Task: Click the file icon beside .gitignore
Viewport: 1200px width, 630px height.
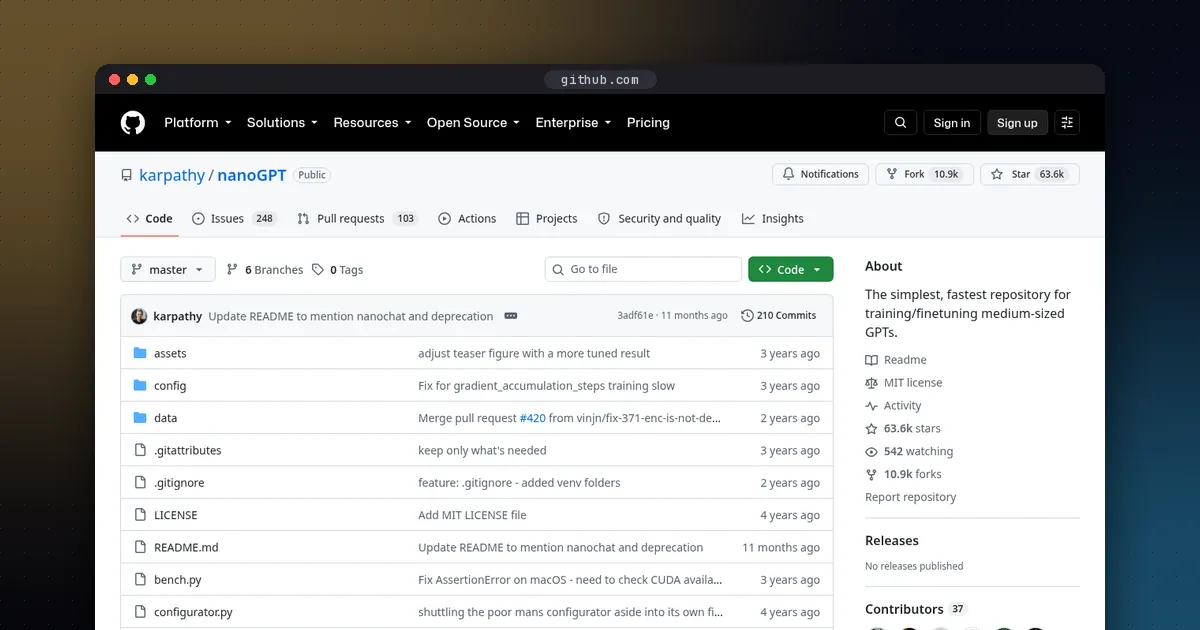Action: (x=140, y=483)
